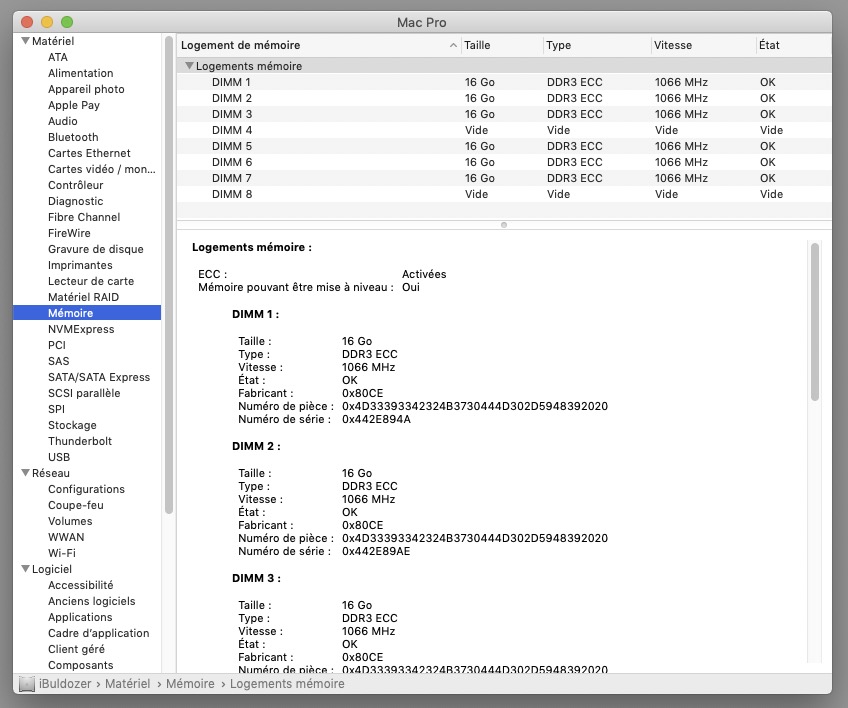
Task: Select the DIMM 3 row
Action: (x=504, y=114)
